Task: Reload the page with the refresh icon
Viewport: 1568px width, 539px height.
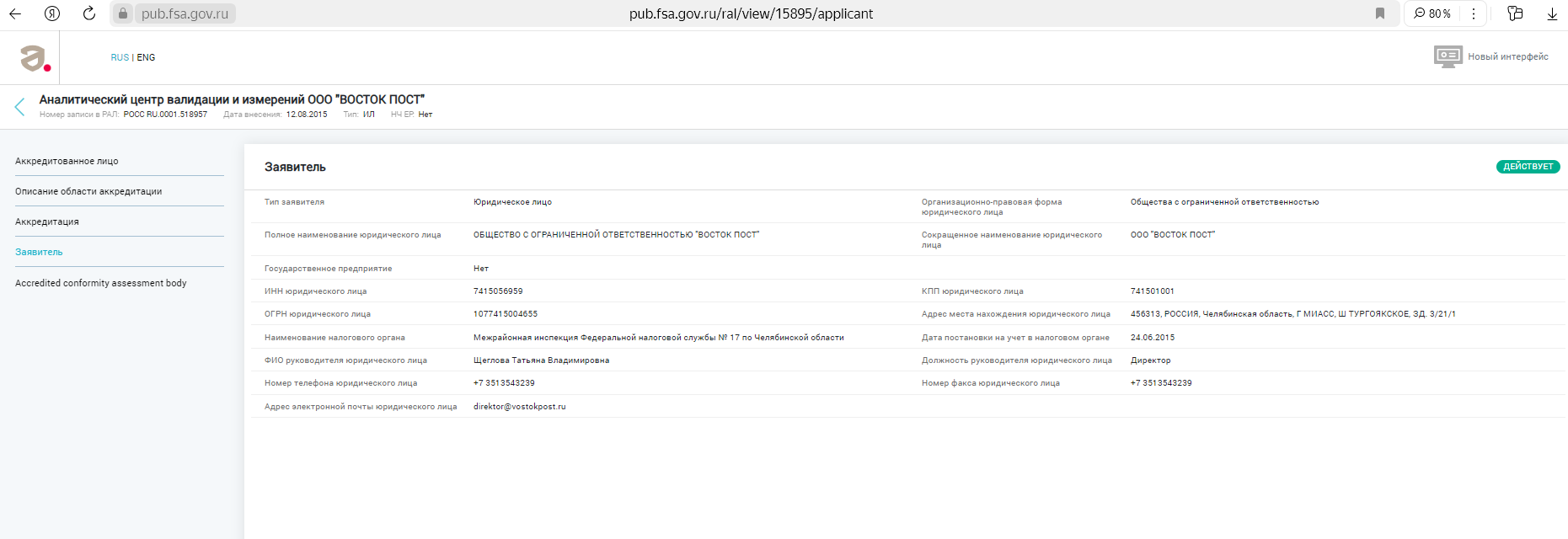Action: [89, 13]
